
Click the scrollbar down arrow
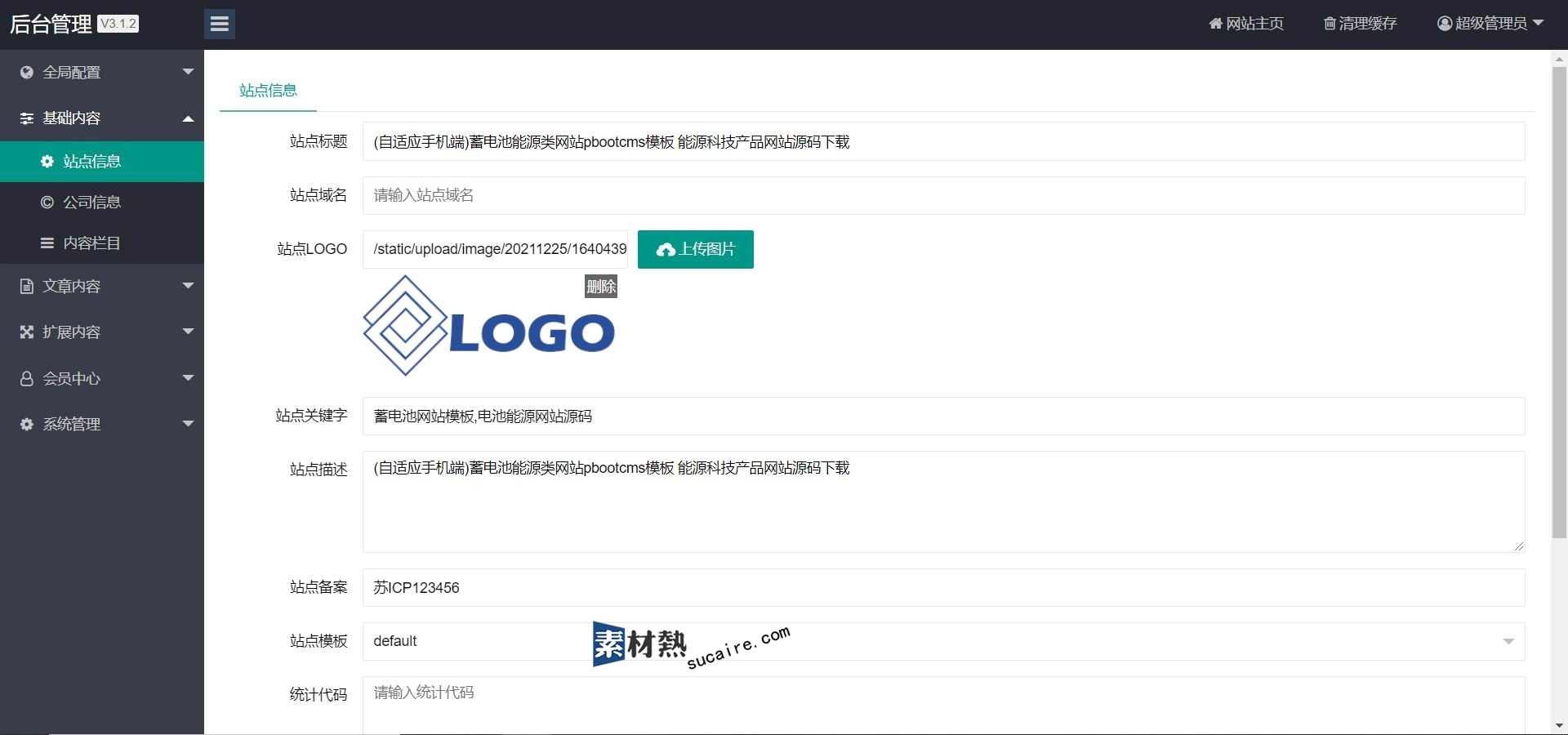(1559, 725)
